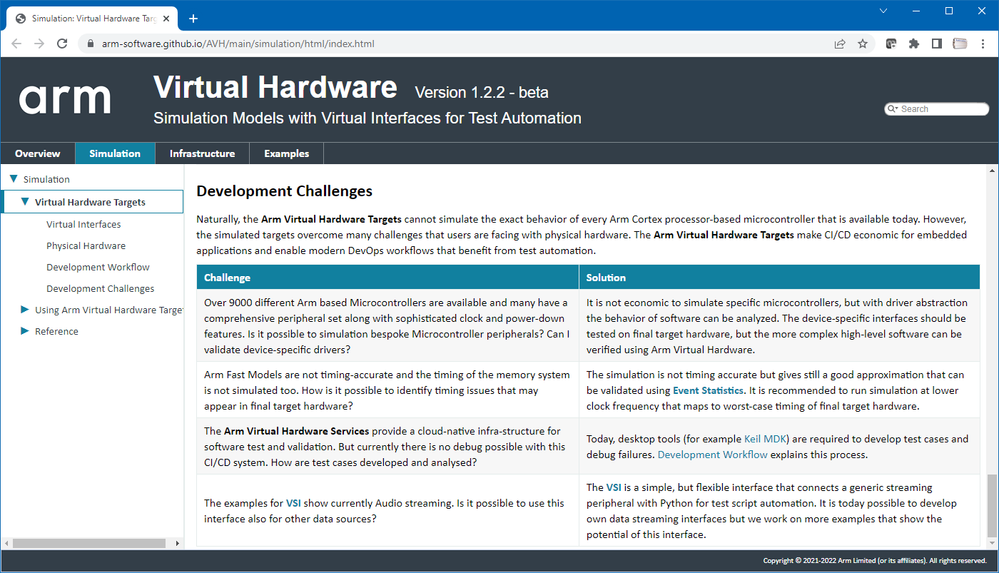Open the browser extensions puzzle icon
The height and width of the screenshot is (573, 999).
(914, 43)
